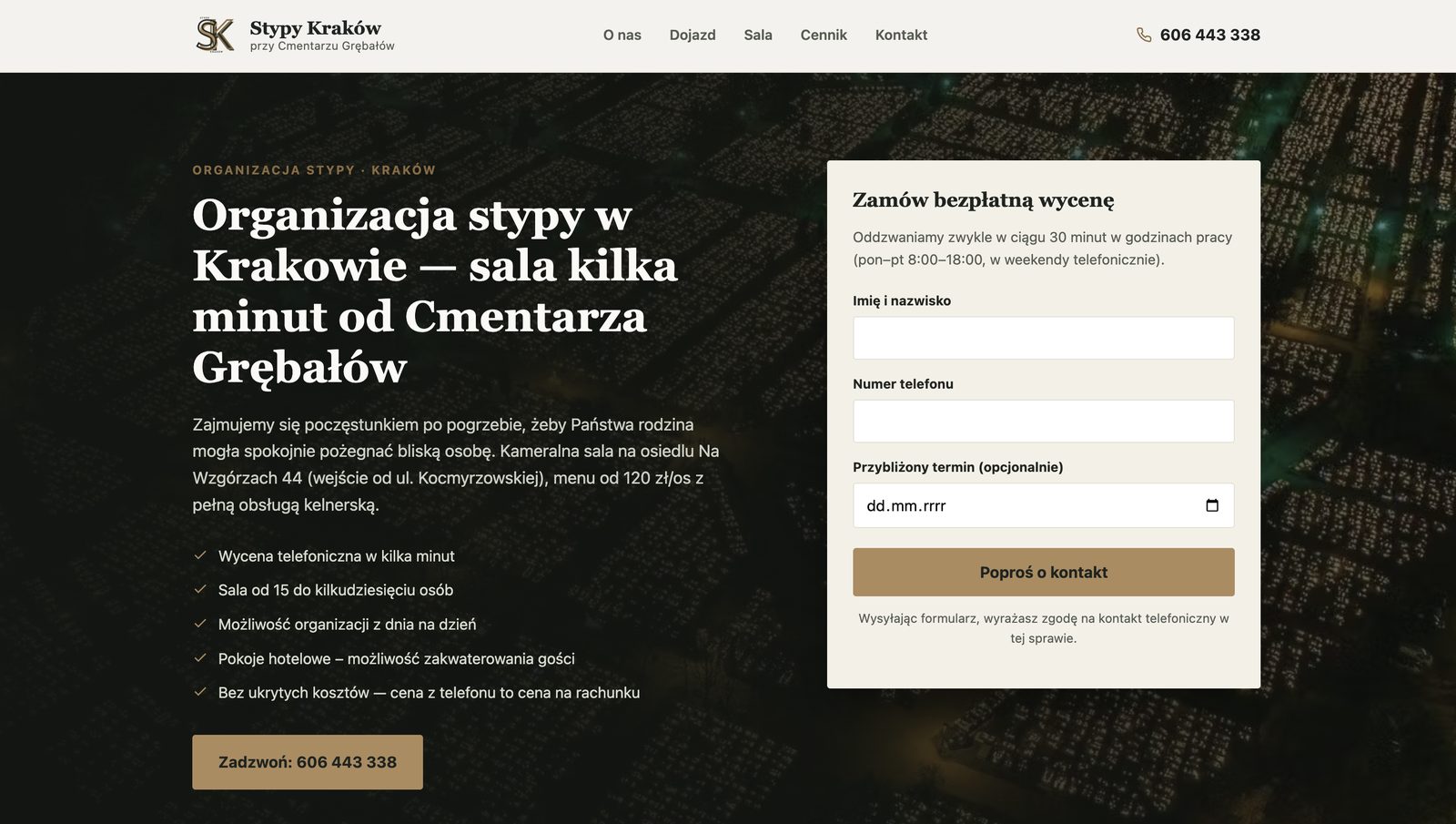This screenshot has width=1456, height=824.
Task: Call the header number 606 443 338
Action: point(1209,35)
